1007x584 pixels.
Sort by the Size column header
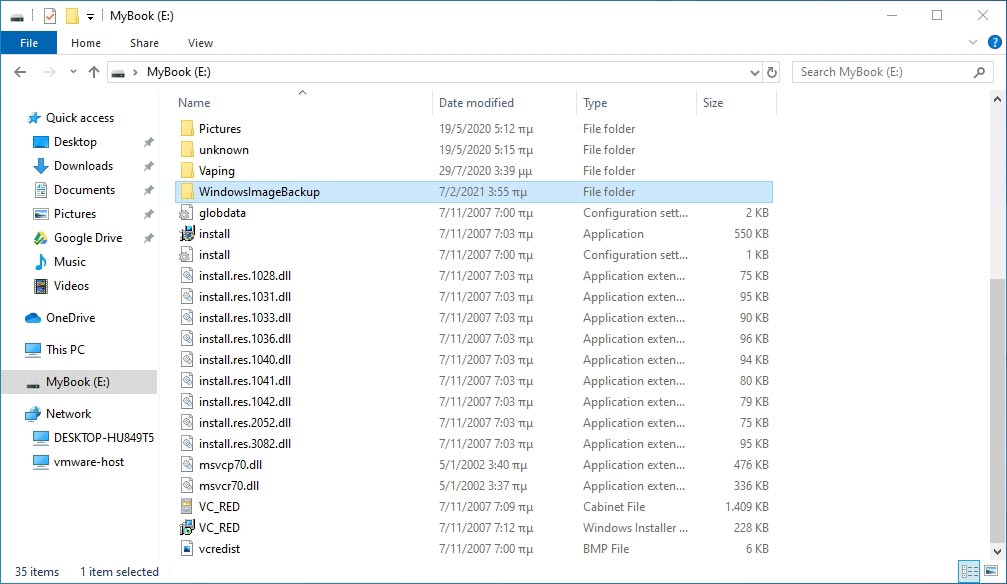coord(713,103)
